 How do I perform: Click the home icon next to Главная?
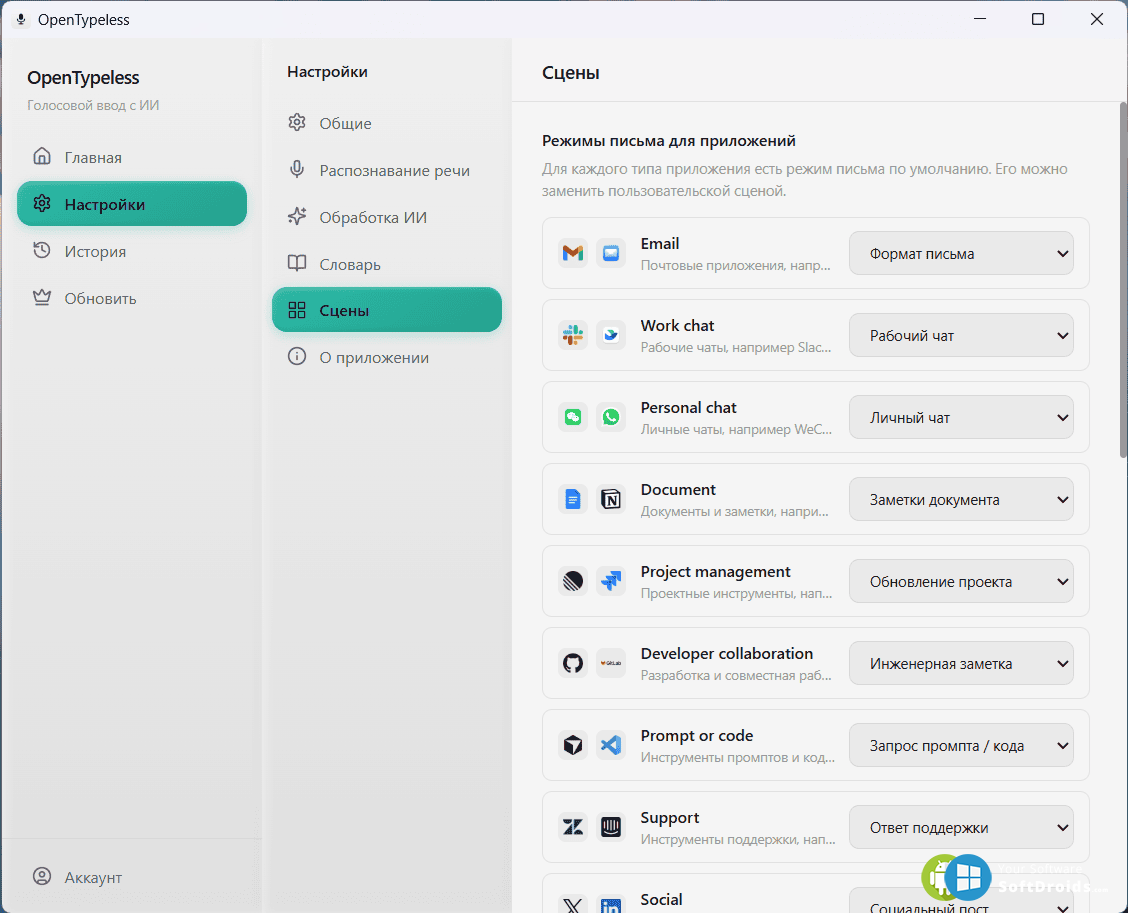click(42, 156)
